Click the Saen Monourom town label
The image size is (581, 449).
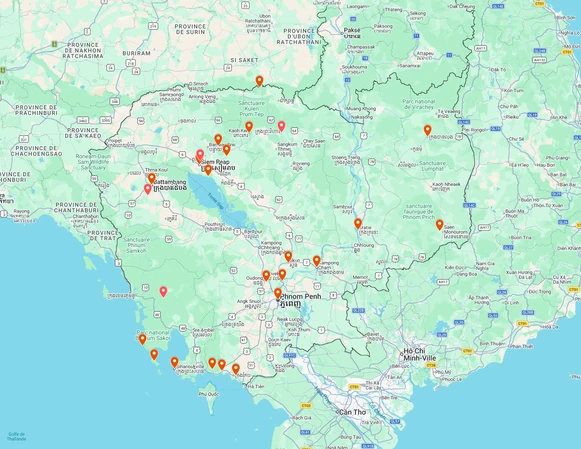pos(456,232)
